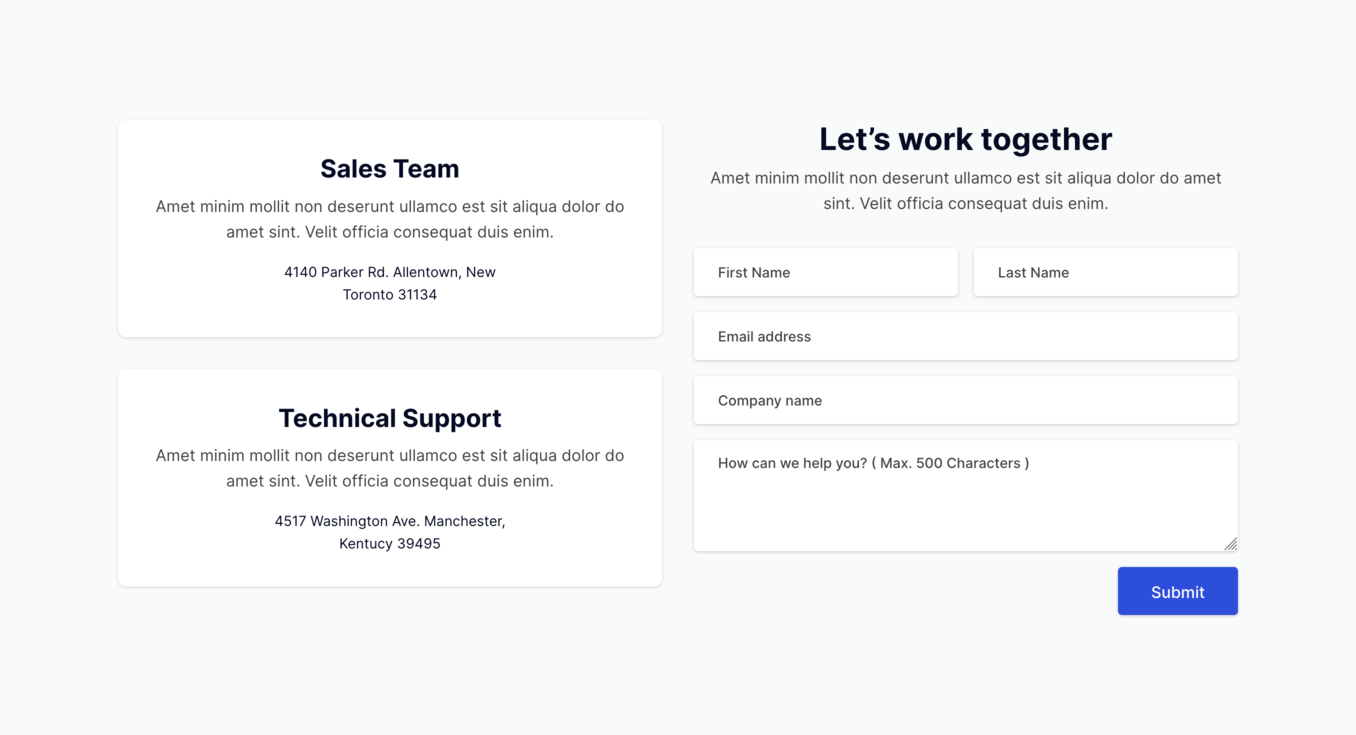Select the Technical Support card
Viewport: 1356px width, 735px height.
(x=390, y=478)
